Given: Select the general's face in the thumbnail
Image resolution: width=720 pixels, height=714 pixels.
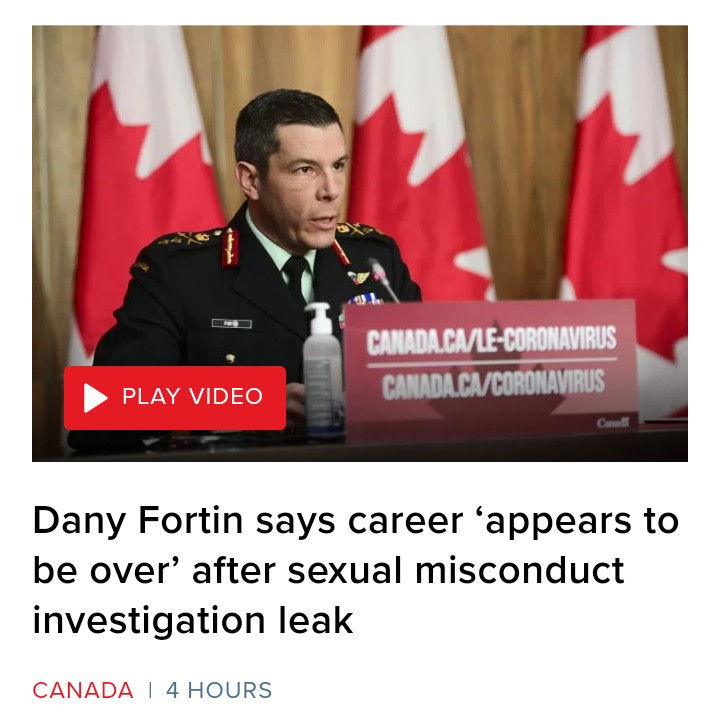Looking at the screenshot, I should point(305,184).
